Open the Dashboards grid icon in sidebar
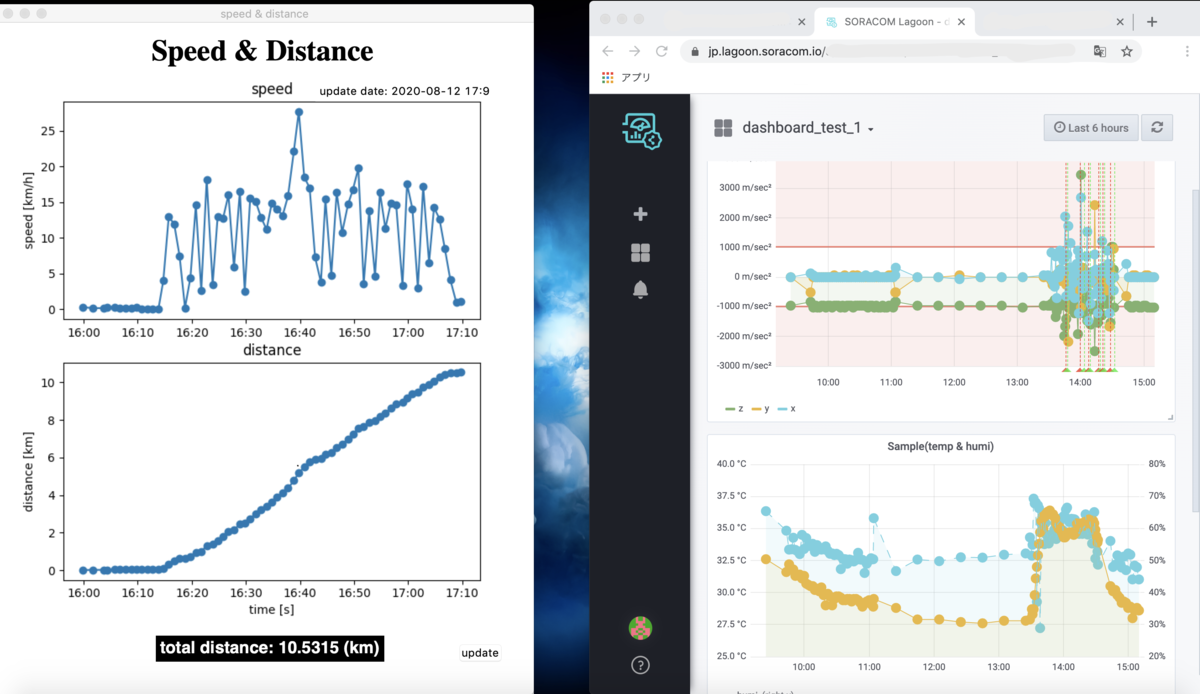 (641, 253)
